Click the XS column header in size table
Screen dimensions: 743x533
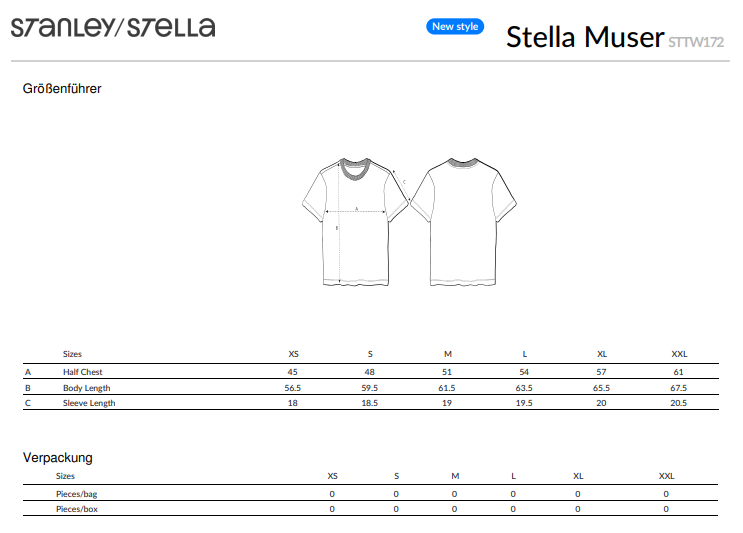[x=293, y=354]
